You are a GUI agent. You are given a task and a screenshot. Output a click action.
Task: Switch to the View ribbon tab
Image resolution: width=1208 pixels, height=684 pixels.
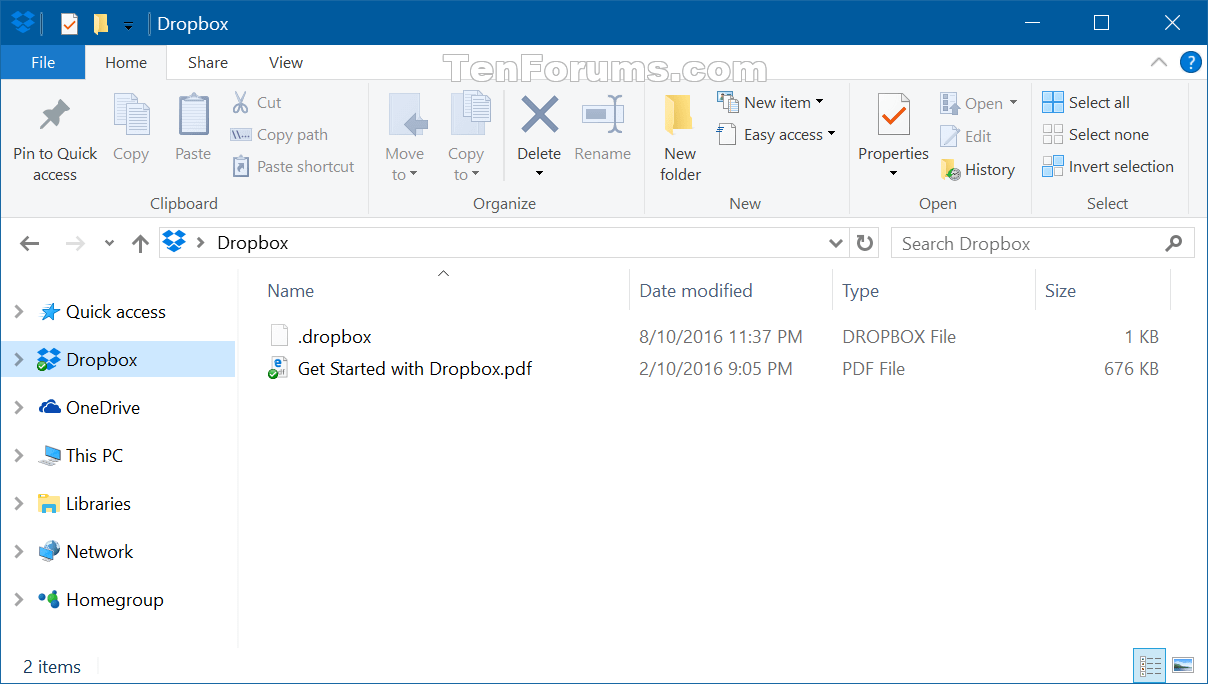[285, 62]
